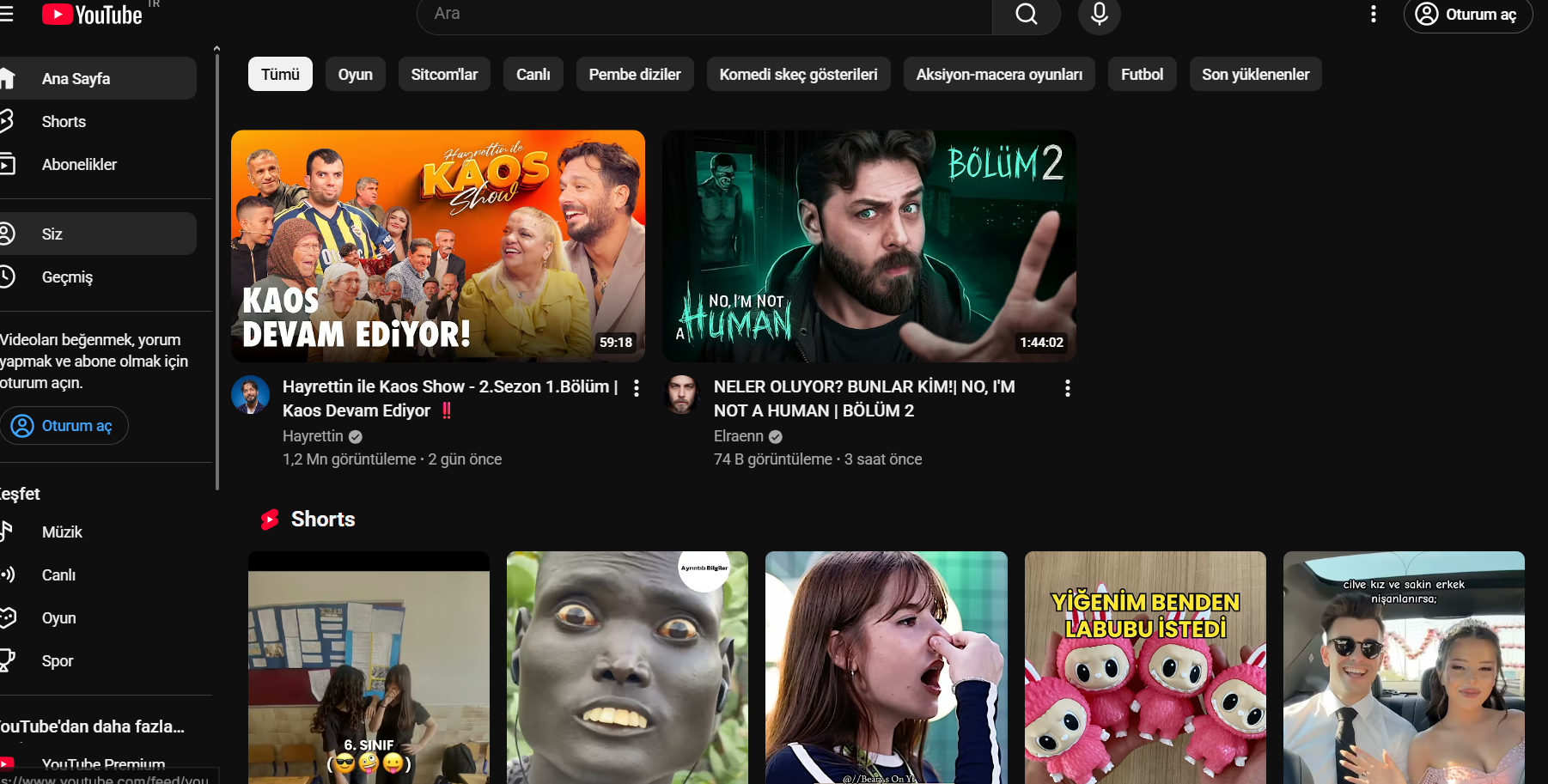Click the Shorts section heading
This screenshot has height=784, width=1548.
323,520
